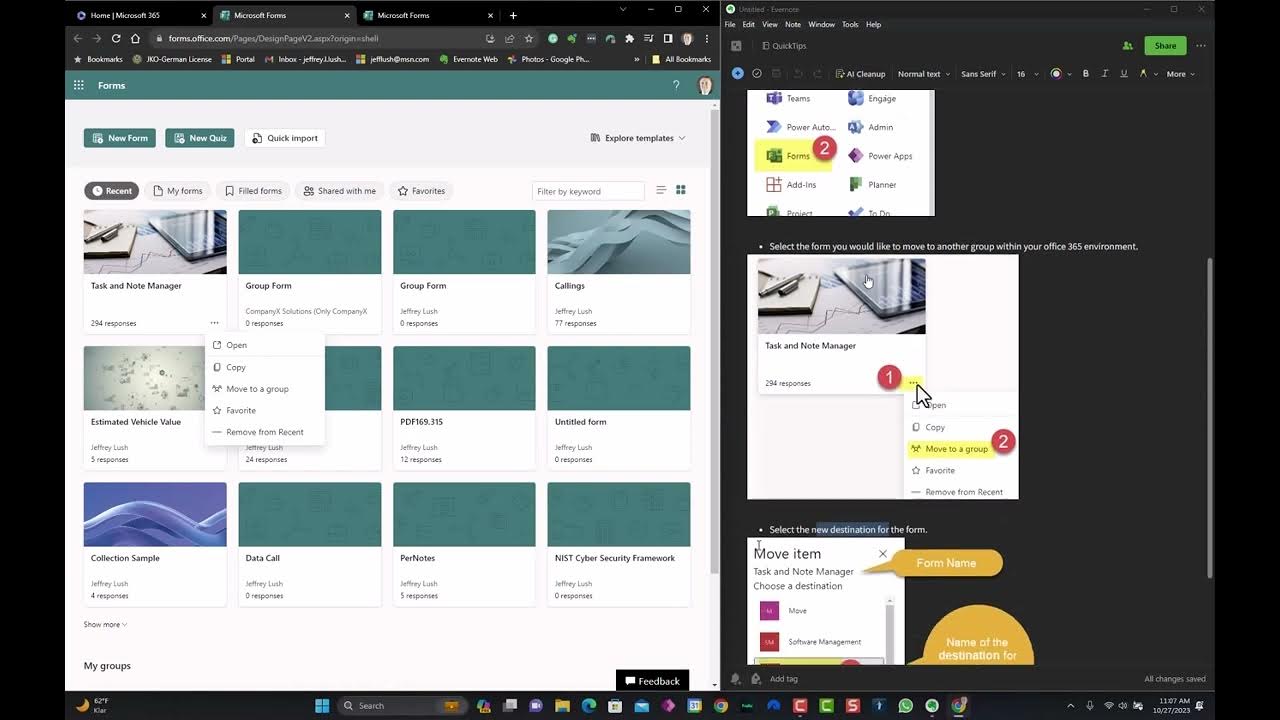Pick the font color circle swatch
The height and width of the screenshot is (720, 1280).
click(x=1056, y=73)
